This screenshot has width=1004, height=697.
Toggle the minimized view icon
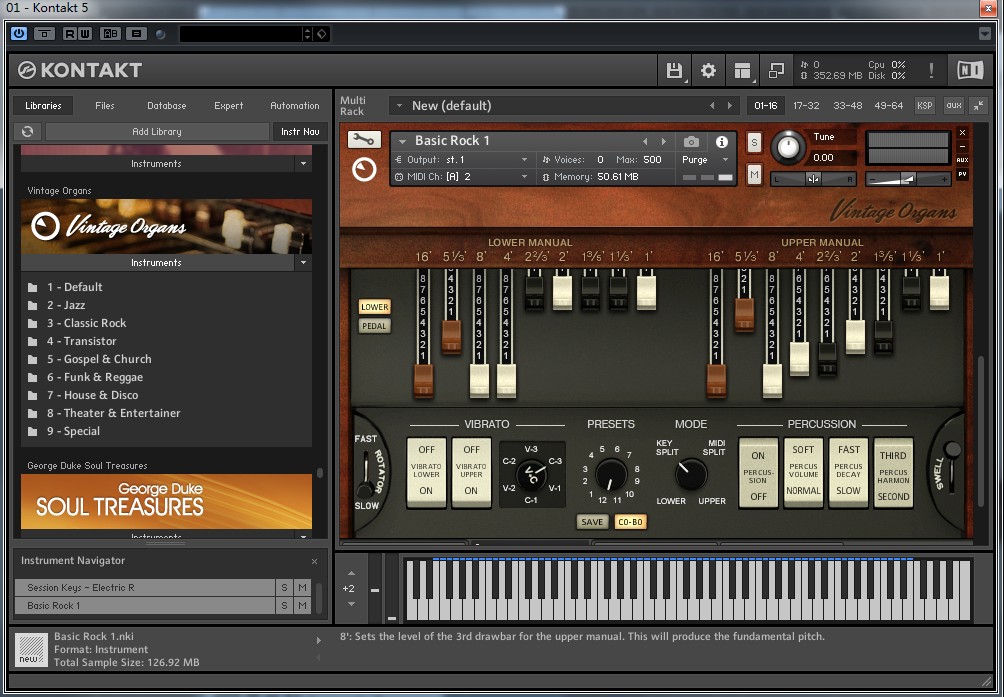pos(776,70)
